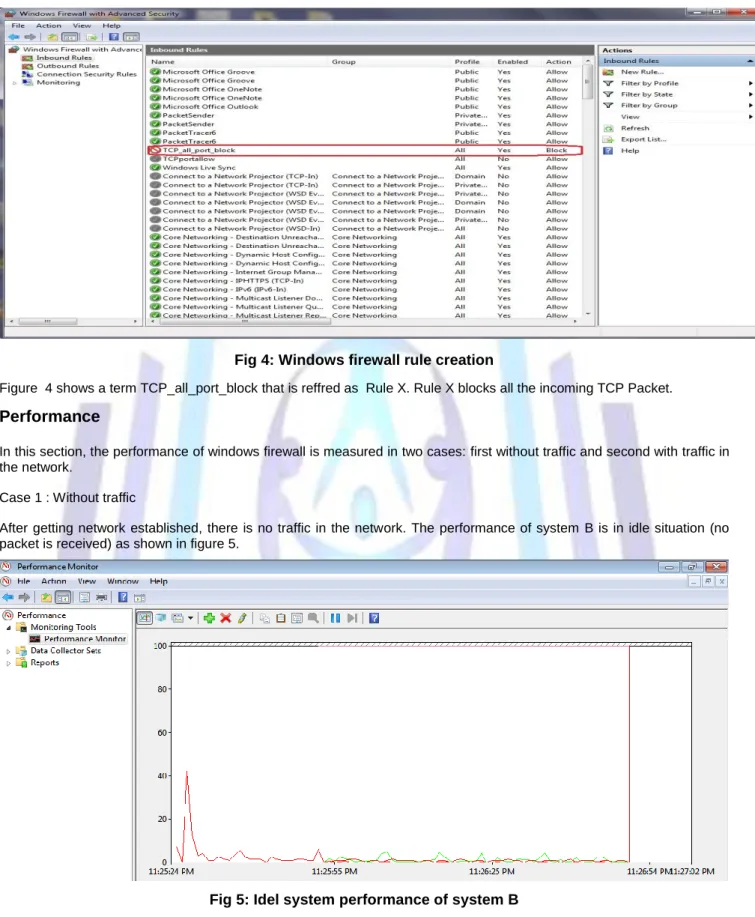Open the Action menu in the Firewall window

click(48, 25)
